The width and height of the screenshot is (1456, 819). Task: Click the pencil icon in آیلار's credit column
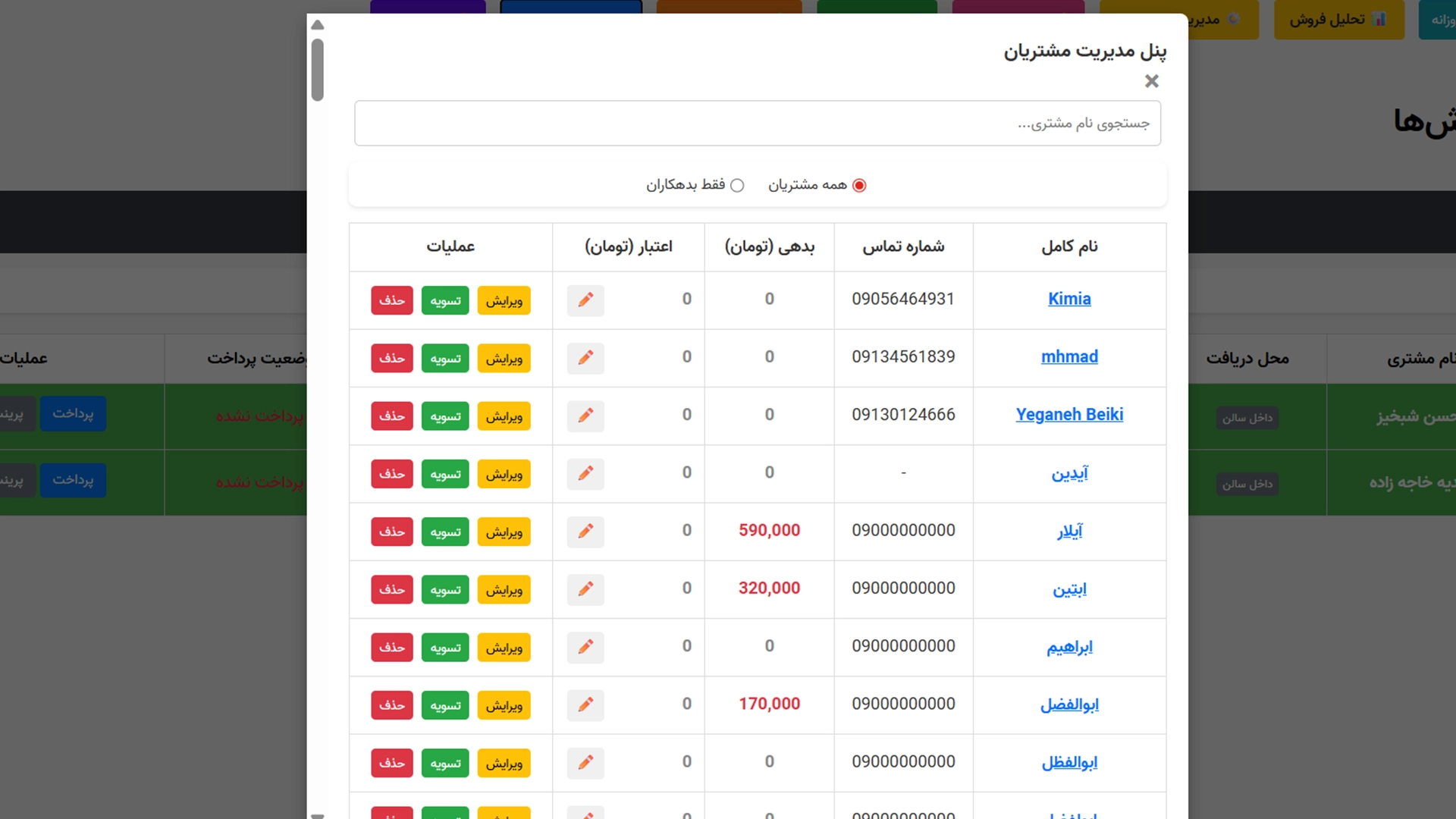click(x=585, y=532)
